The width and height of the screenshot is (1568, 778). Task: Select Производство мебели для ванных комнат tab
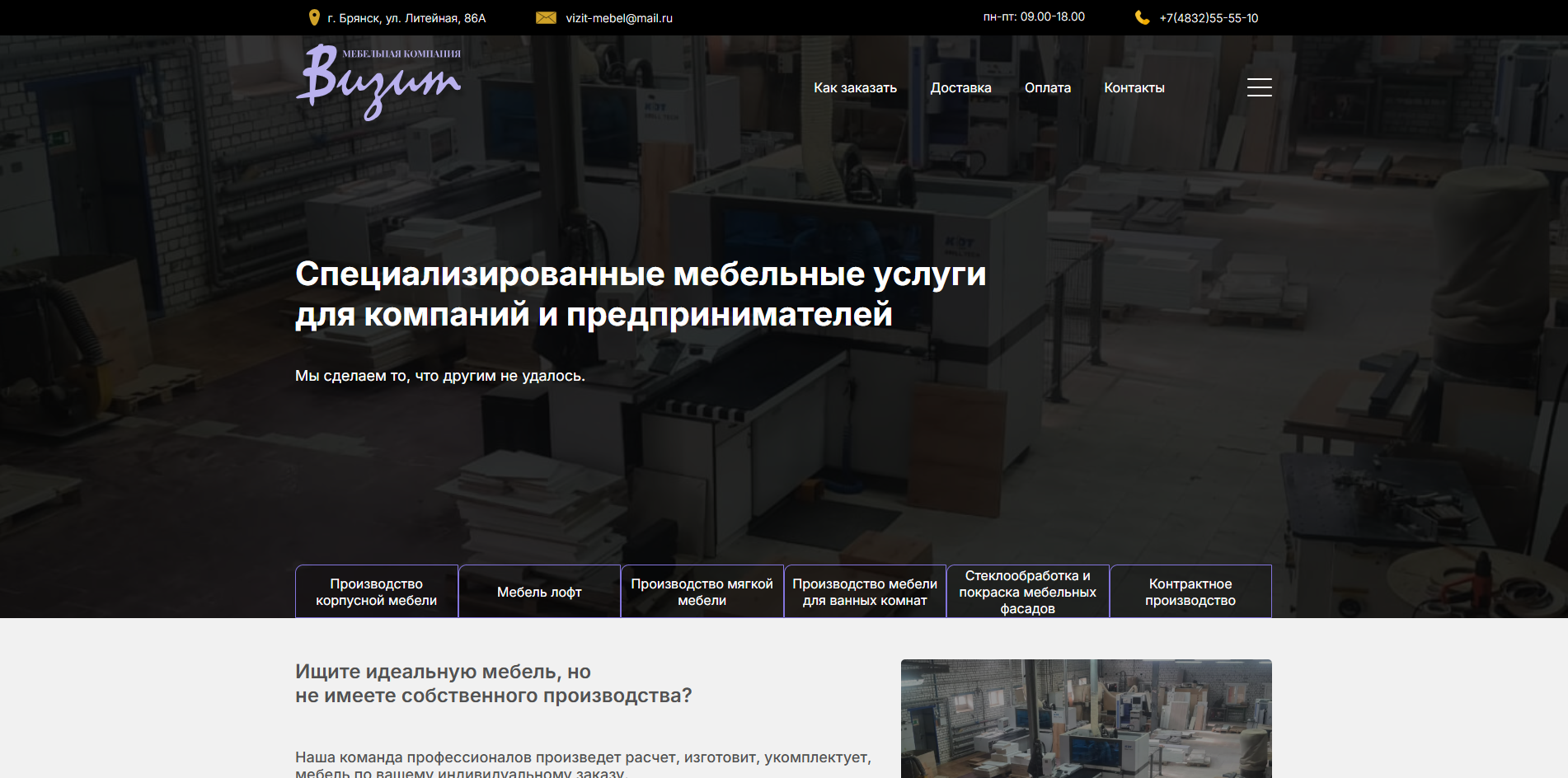865,592
